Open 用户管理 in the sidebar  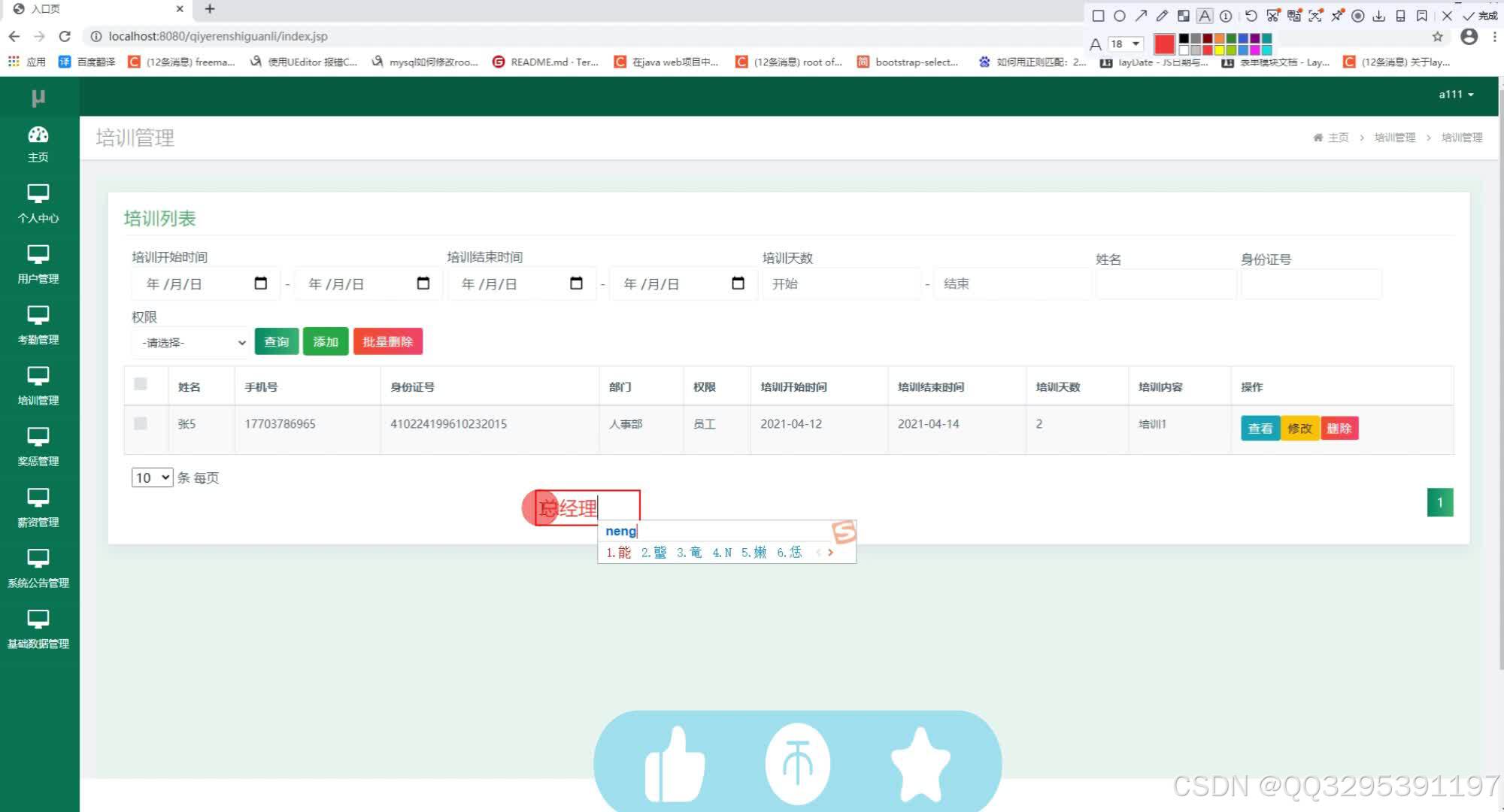point(38,265)
